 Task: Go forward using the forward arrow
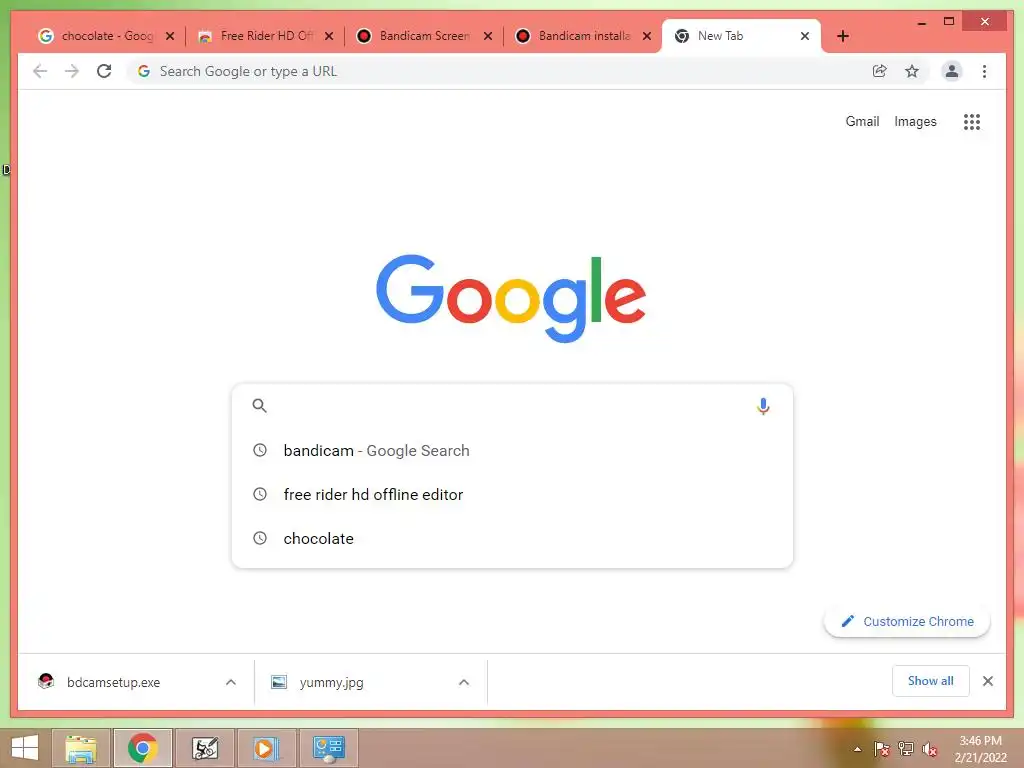tap(72, 71)
